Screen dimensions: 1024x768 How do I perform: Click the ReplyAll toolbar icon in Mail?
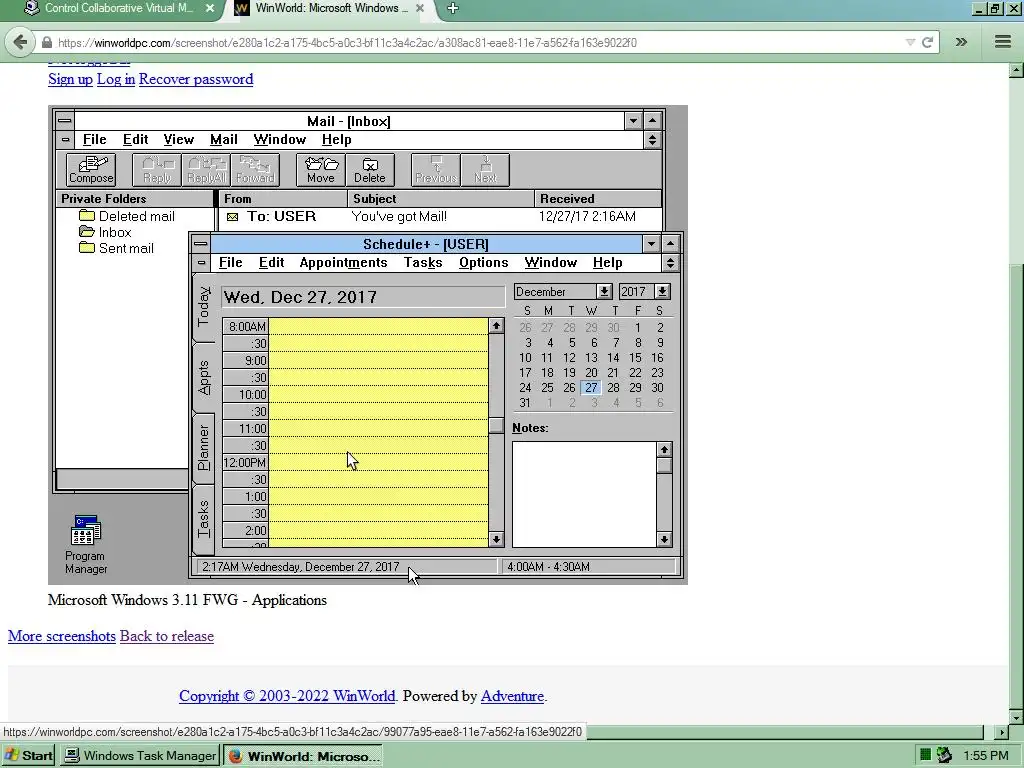click(x=206, y=170)
